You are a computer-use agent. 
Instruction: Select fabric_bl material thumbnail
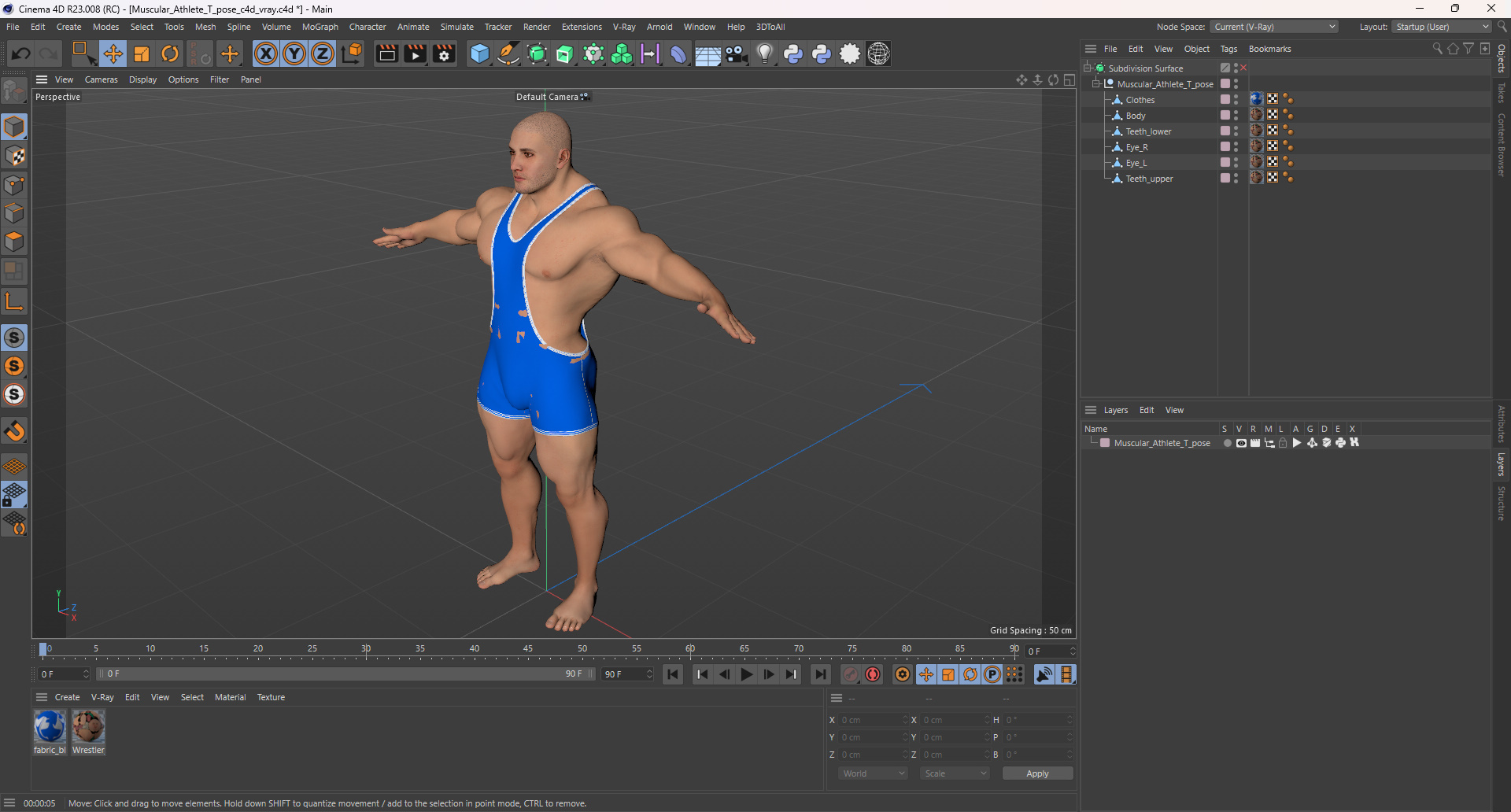50,726
